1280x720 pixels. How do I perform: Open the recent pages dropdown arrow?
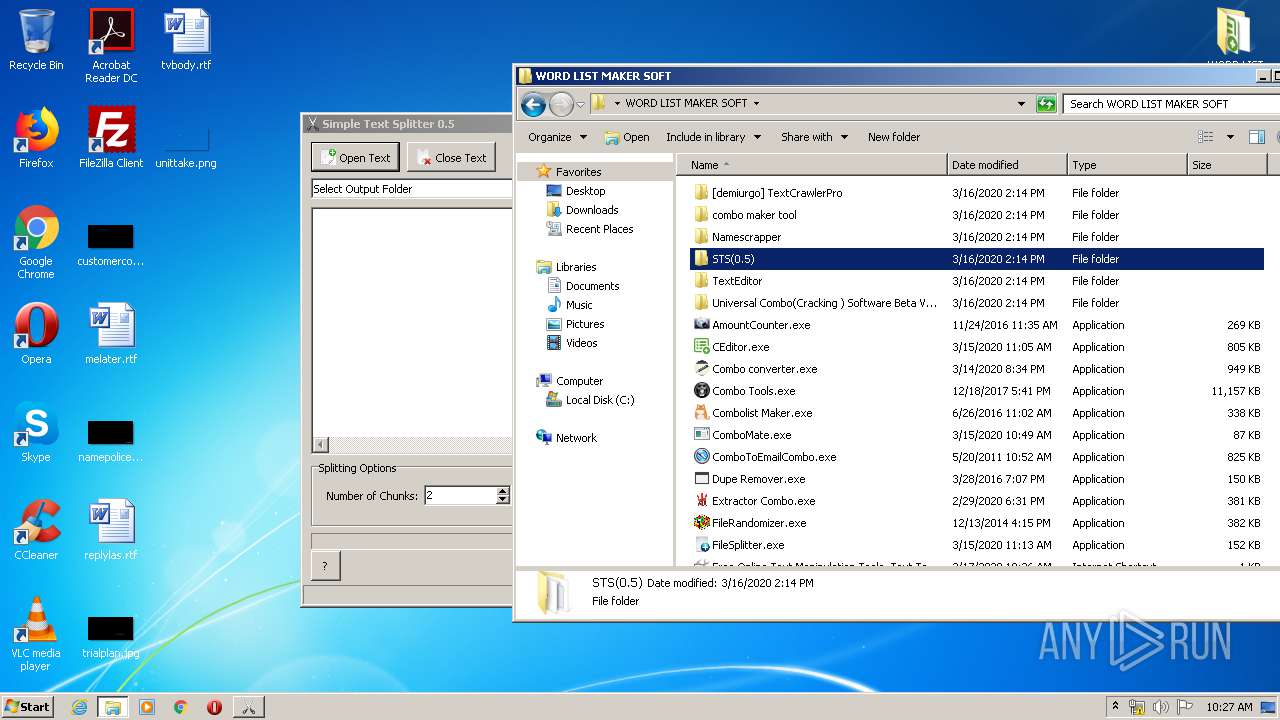pyautogui.click(x=580, y=104)
